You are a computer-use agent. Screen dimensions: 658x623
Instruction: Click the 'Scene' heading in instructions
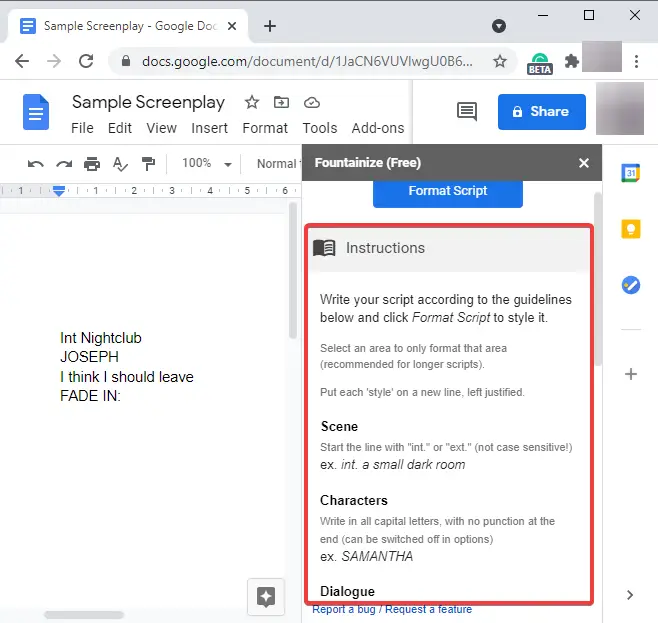pyautogui.click(x=339, y=427)
